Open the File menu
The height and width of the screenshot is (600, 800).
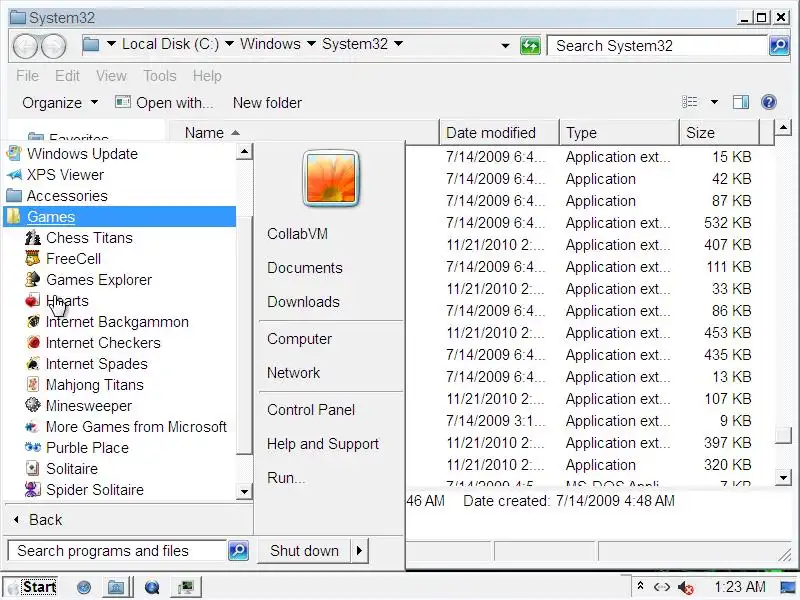(x=28, y=76)
